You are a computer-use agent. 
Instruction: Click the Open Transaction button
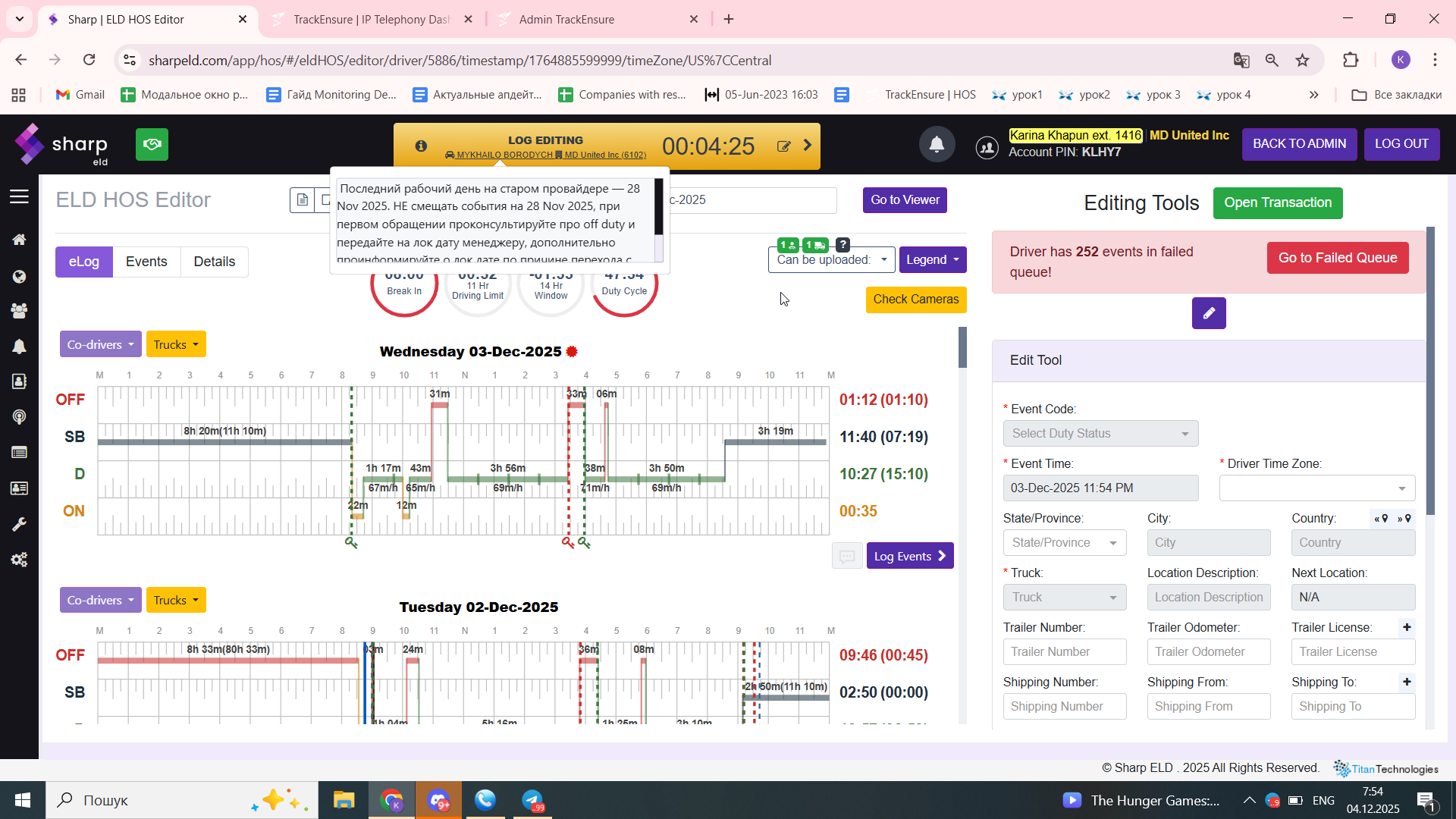(x=1277, y=202)
